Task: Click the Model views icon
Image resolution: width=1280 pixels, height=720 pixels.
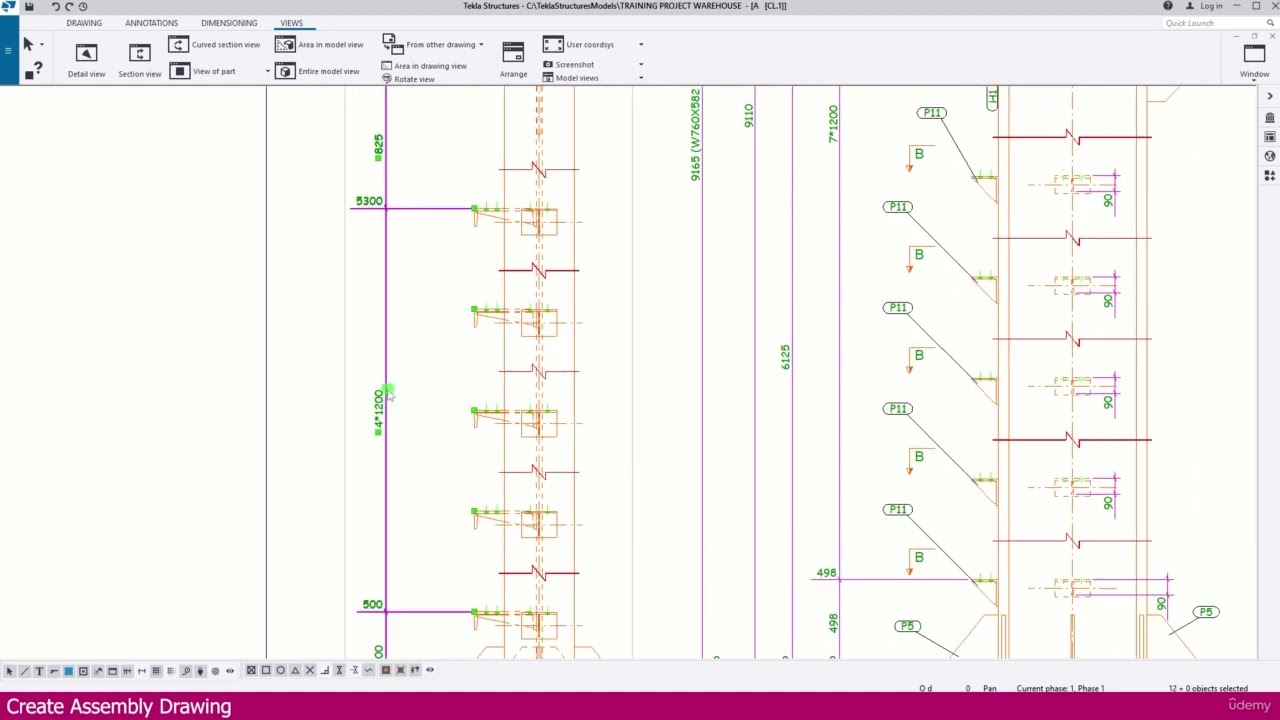Action: click(547, 78)
